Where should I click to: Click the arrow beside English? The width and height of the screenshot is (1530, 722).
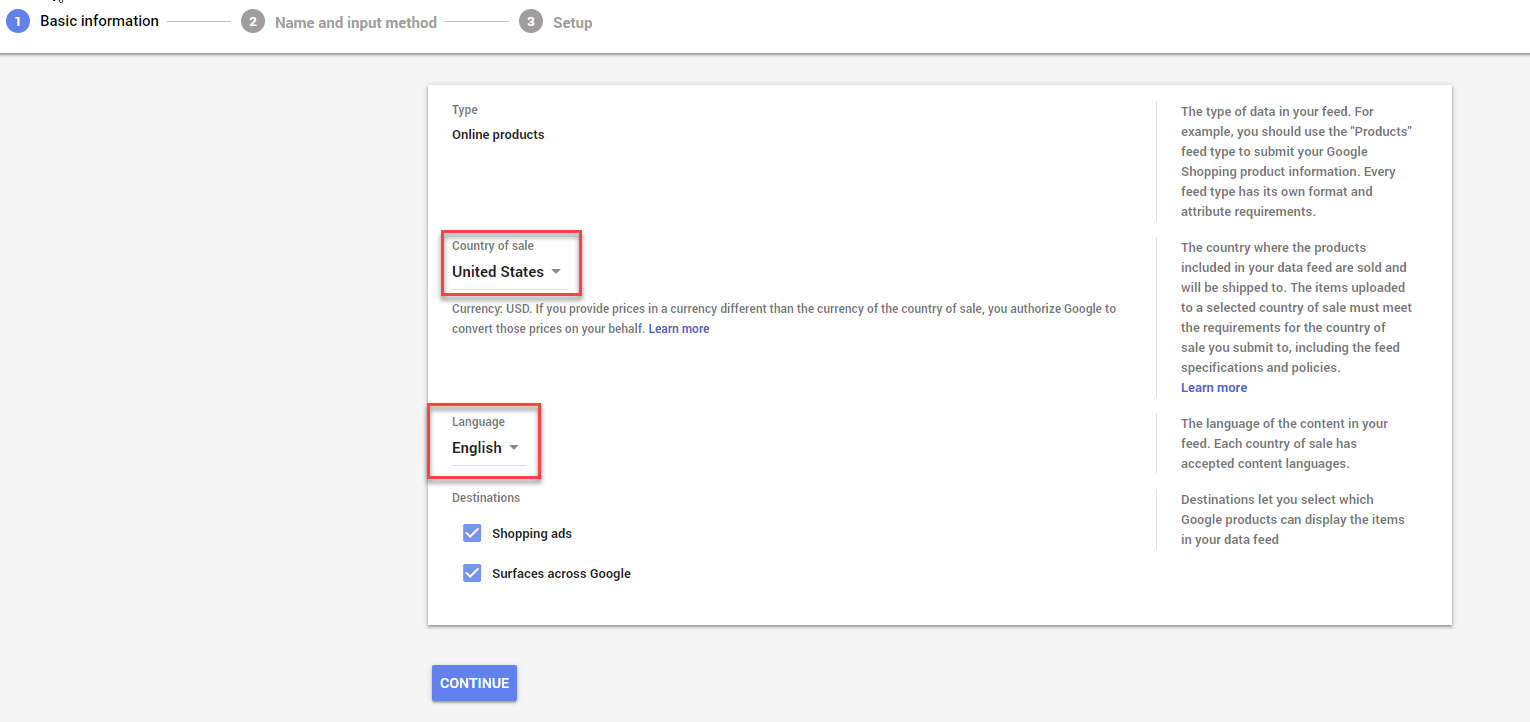tap(514, 448)
